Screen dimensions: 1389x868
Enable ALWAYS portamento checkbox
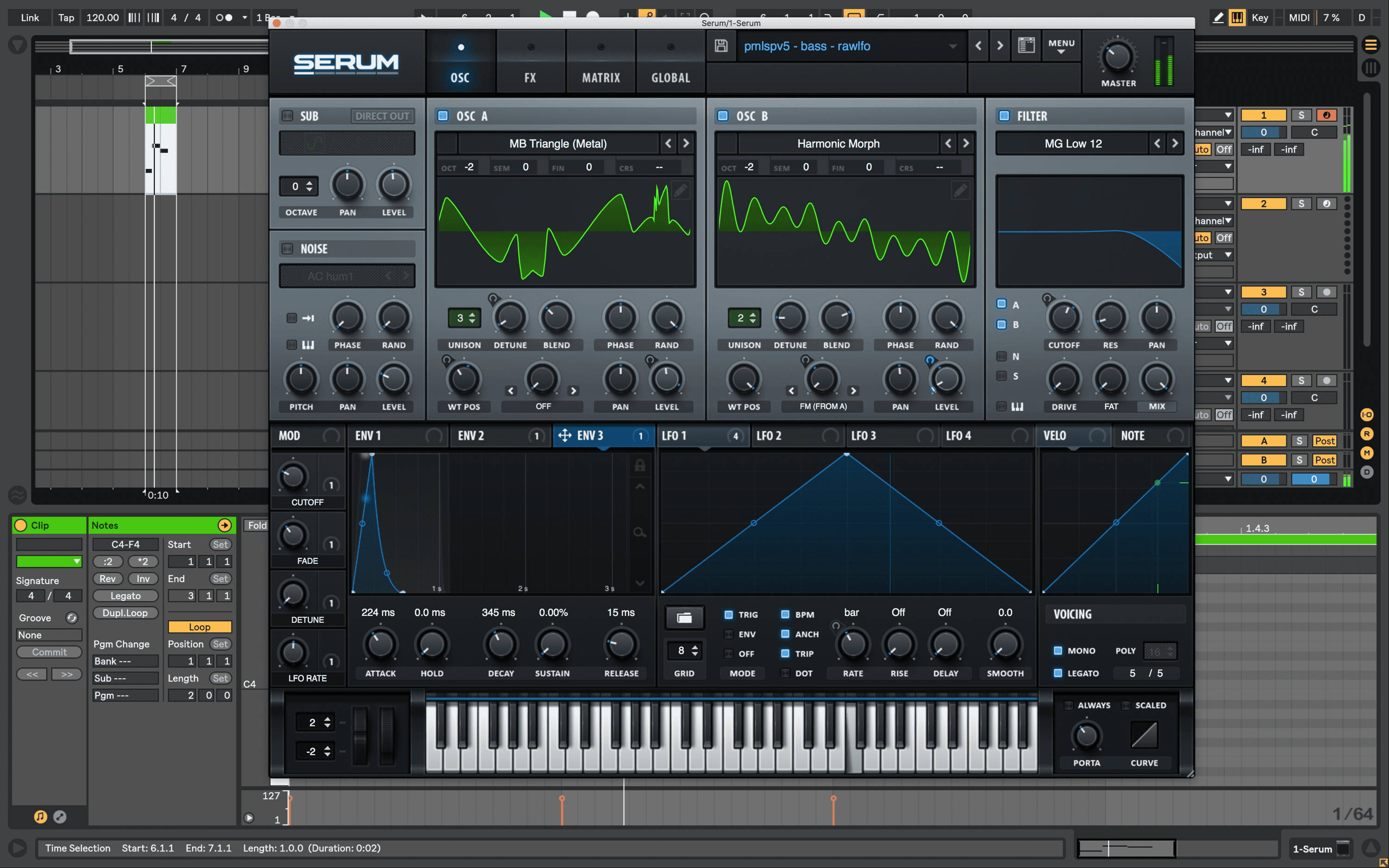[1069, 705]
